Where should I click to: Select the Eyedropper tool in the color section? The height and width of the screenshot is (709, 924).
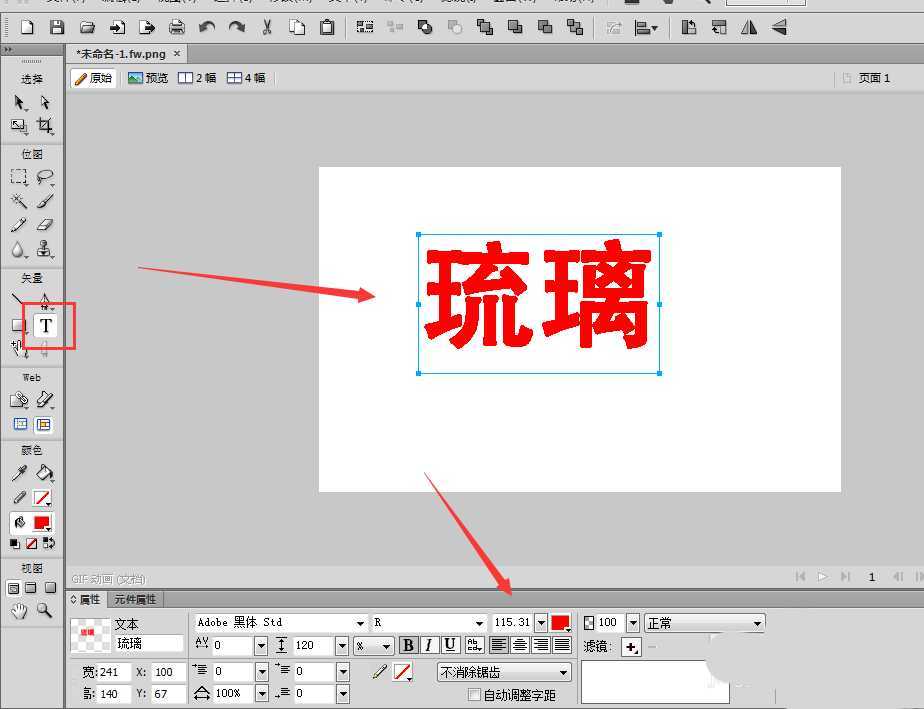(17, 475)
